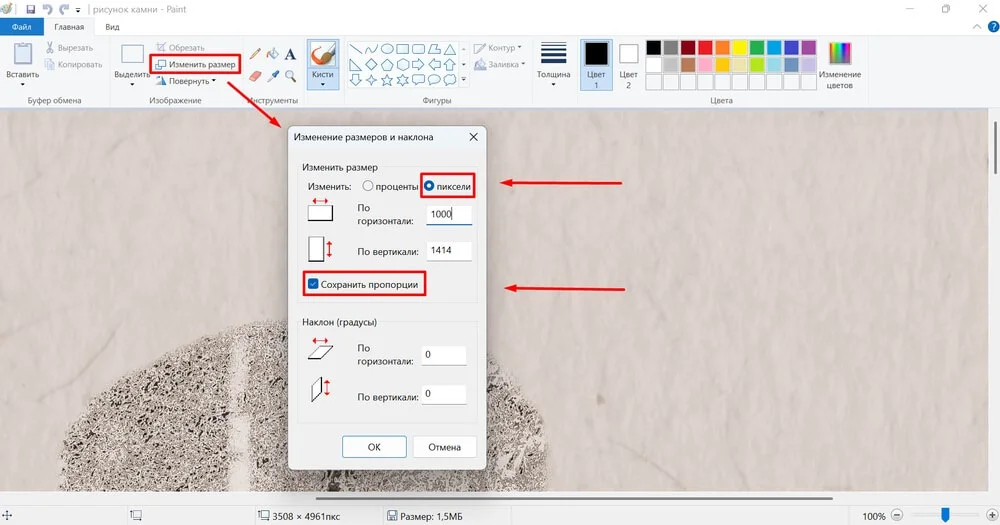Select the Magnifier tool
The height and width of the screenshot is (525, 1000).
click(290, 75)
